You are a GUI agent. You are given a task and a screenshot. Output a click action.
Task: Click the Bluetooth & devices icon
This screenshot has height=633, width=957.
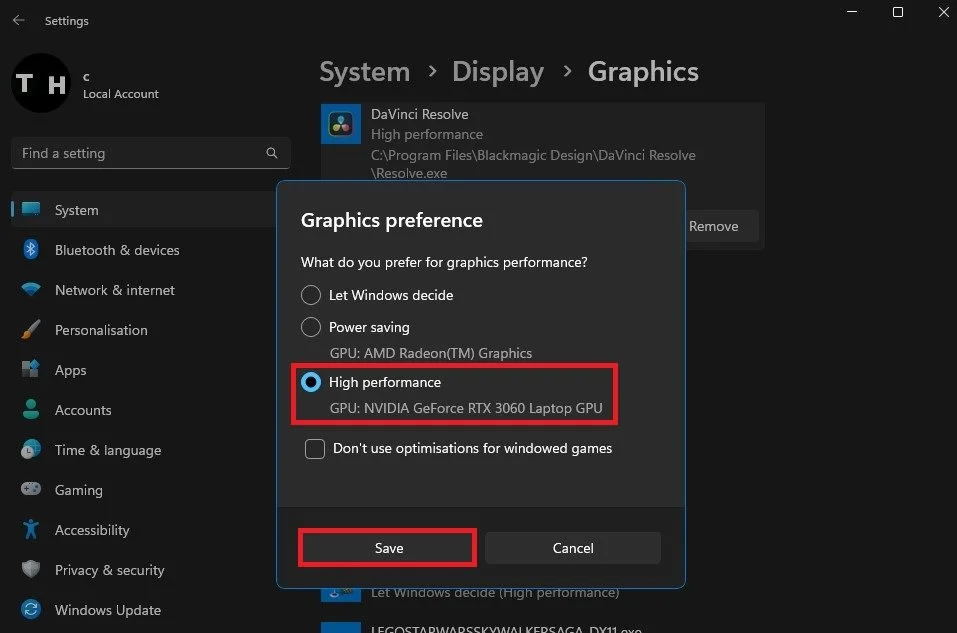(x=31, y=250)
